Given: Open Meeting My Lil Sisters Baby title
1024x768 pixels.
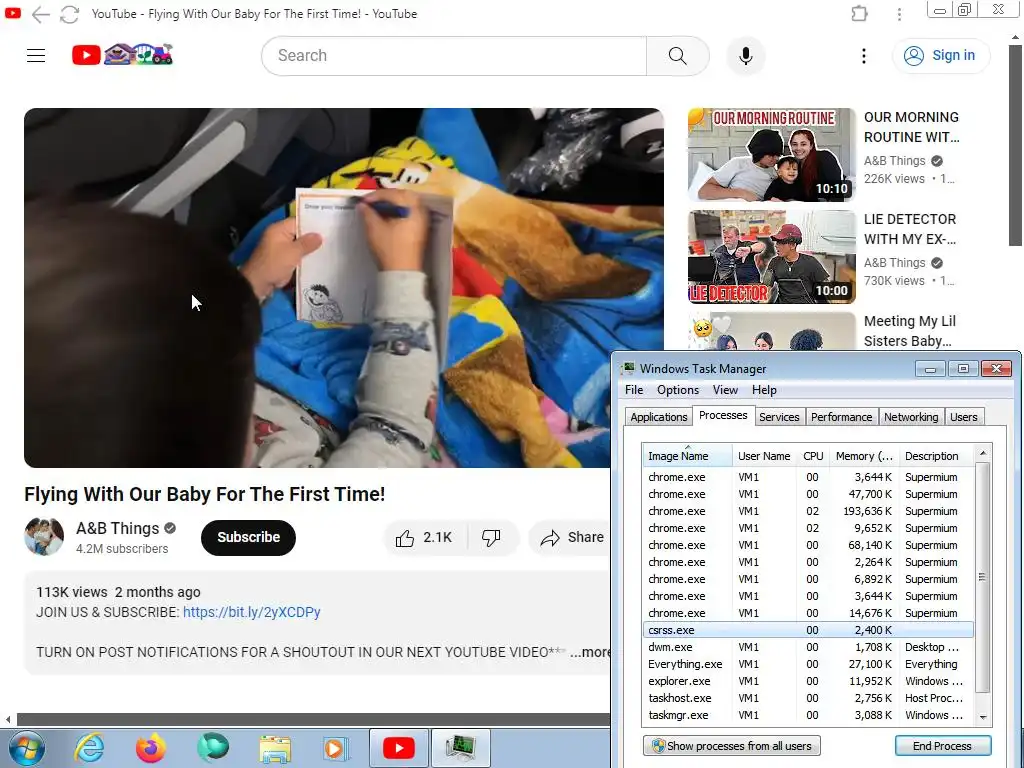Looking at the screenshot, I should (910, 331).
